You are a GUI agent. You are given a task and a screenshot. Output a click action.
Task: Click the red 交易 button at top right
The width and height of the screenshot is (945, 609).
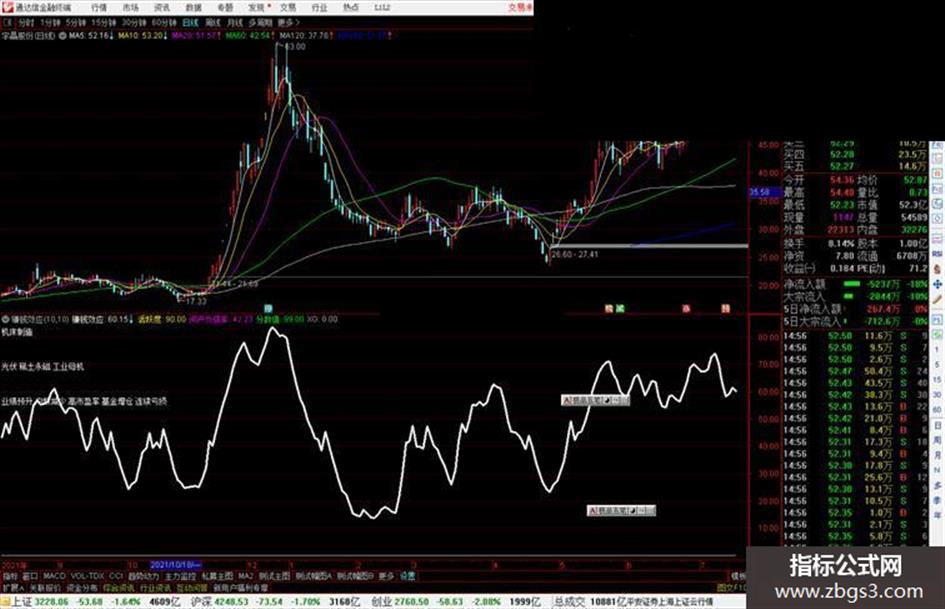520,8
